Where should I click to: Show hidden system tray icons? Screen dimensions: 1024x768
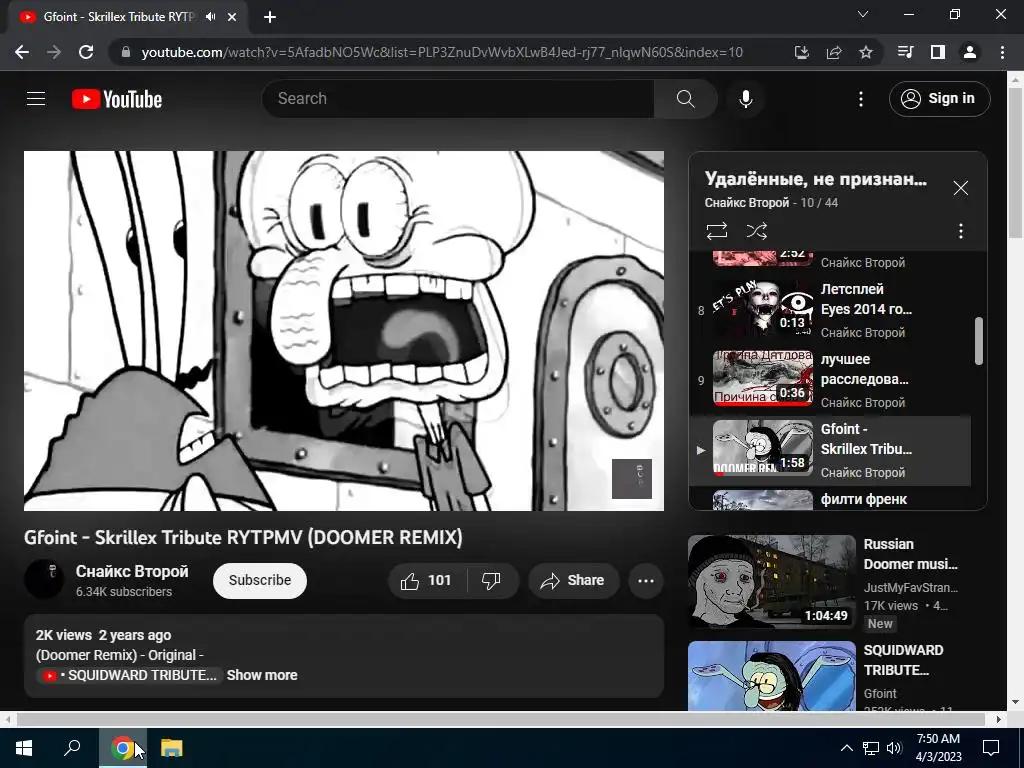pyautogui.click(x=846, y=748)
